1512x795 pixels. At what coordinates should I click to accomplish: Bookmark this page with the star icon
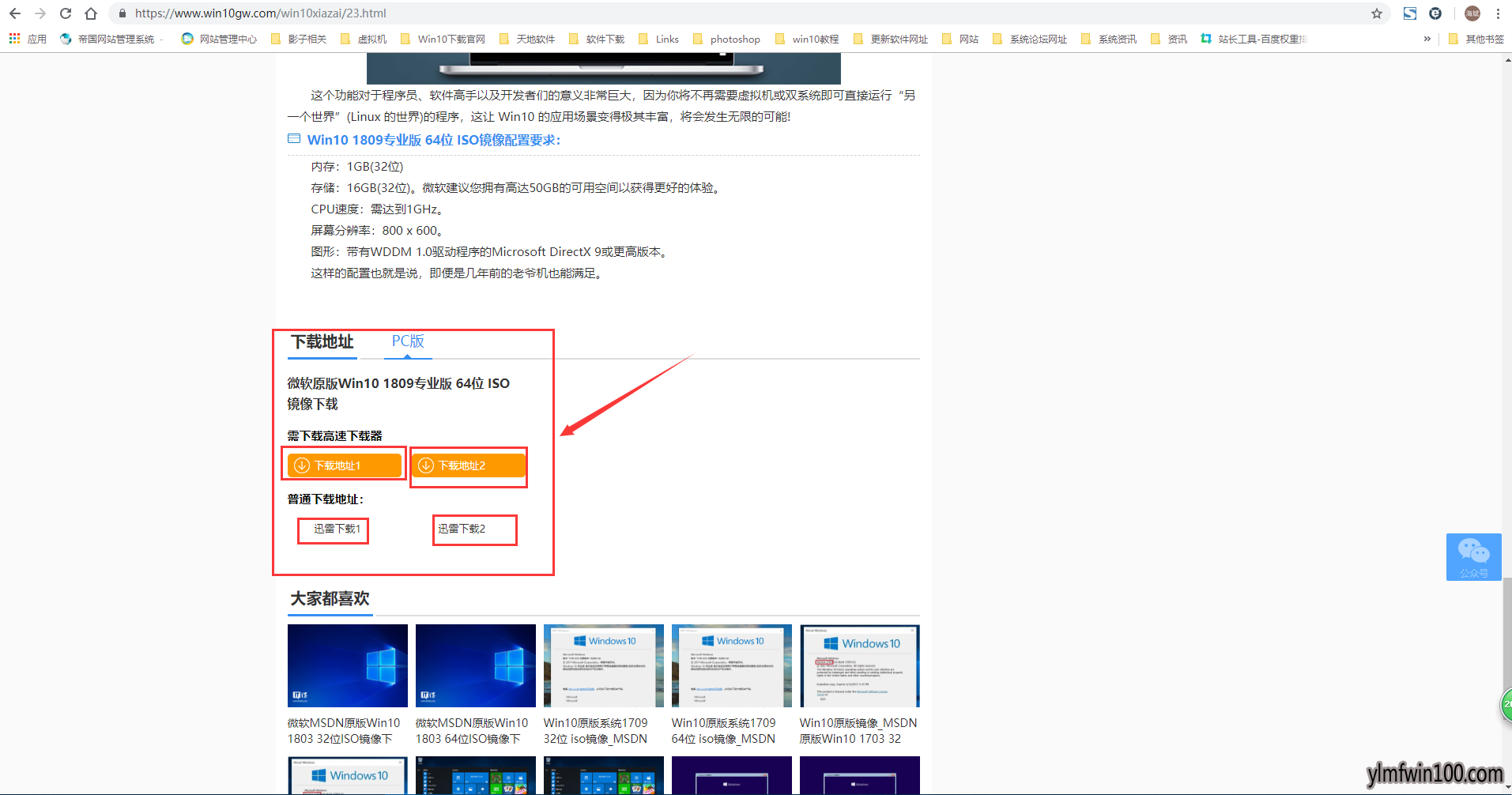pos(1377,13)
